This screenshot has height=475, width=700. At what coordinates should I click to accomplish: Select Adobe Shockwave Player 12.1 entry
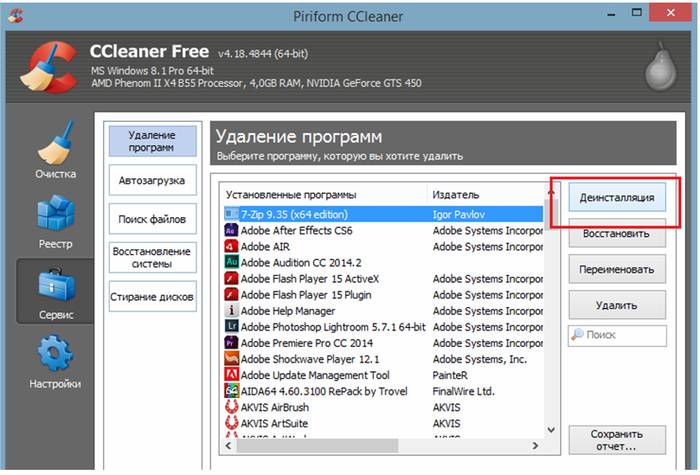pos(383,358)
